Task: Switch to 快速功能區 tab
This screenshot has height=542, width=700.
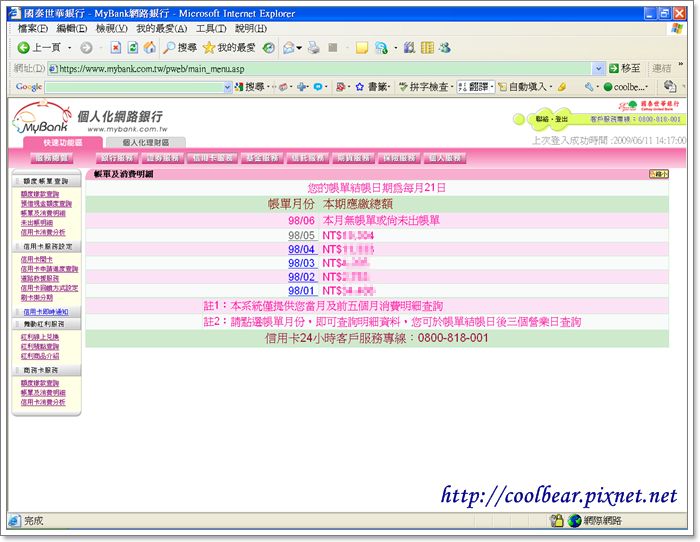Action: click(x=63, y=142)
